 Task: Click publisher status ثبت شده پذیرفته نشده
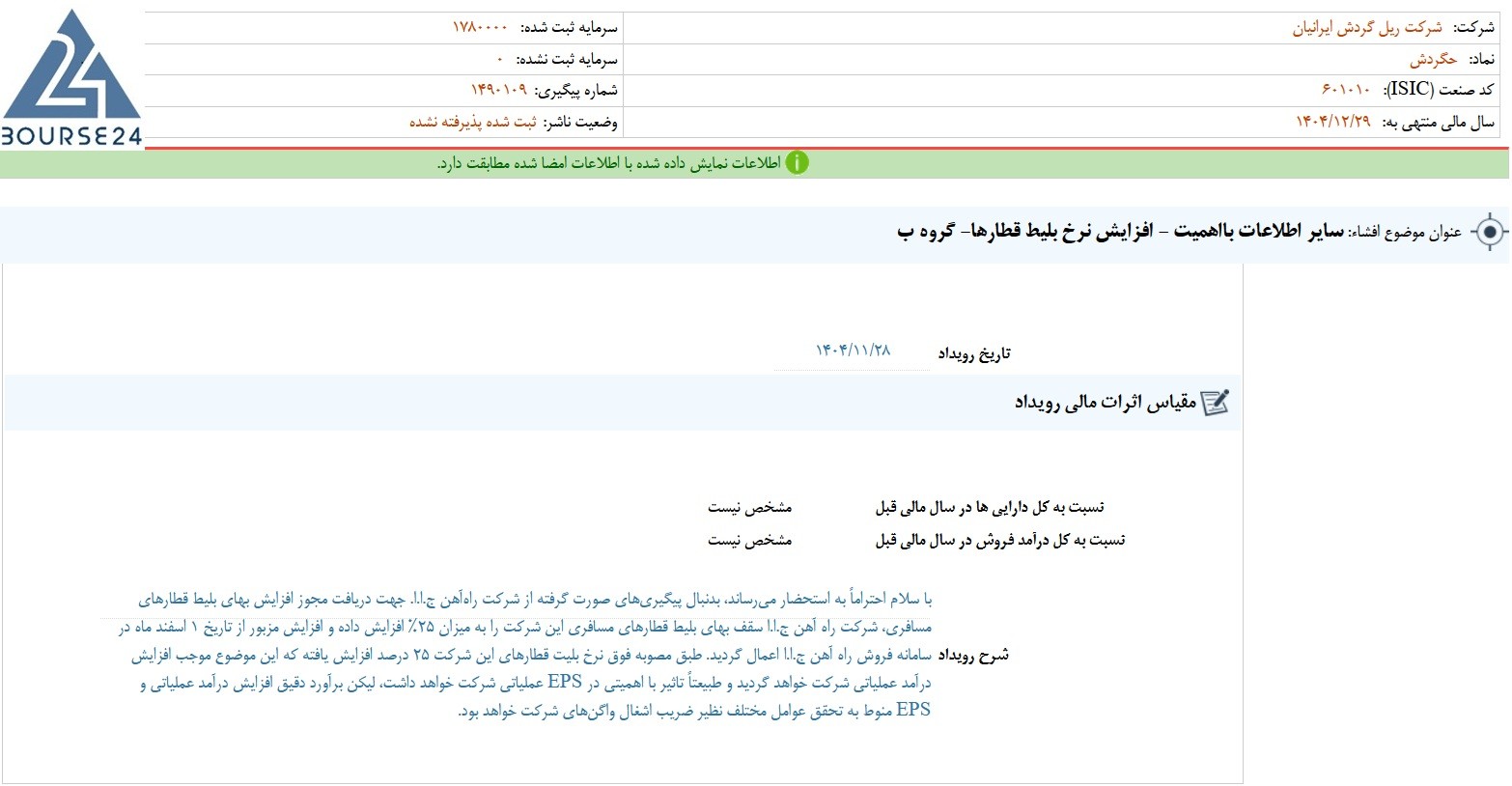(x=473, y=122)
